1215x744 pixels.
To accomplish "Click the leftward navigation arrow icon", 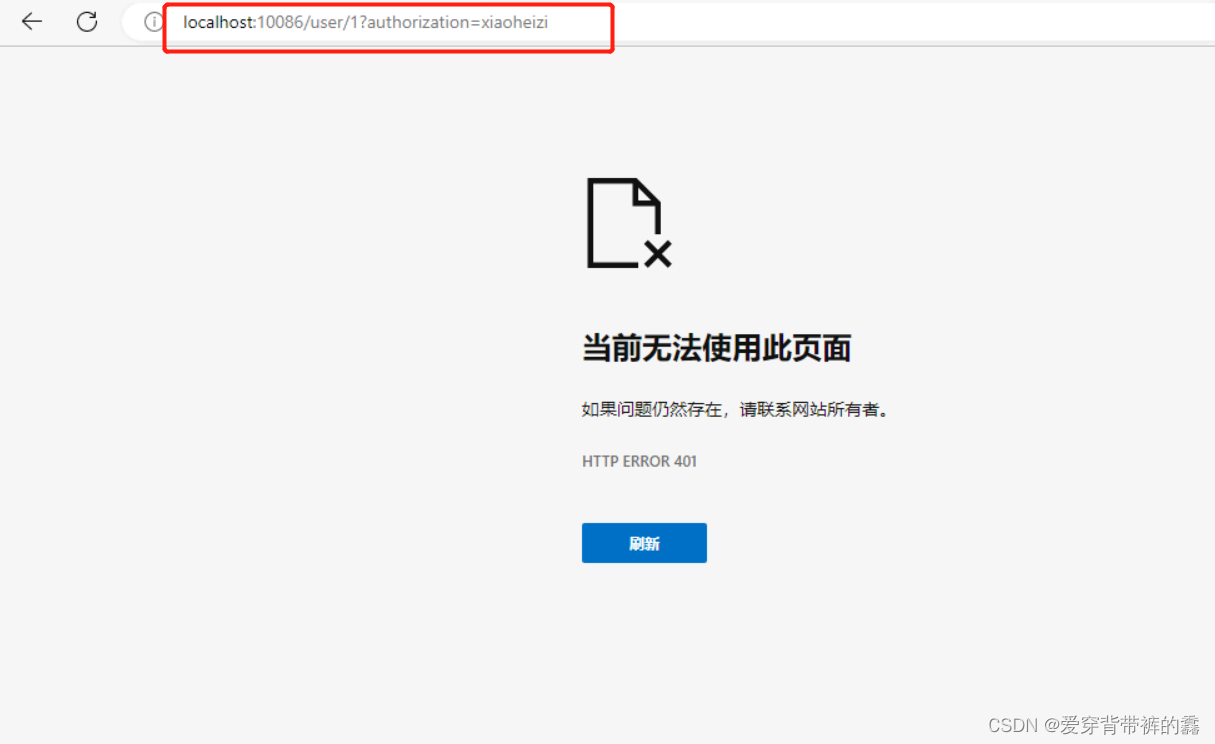I will (31, 21).
